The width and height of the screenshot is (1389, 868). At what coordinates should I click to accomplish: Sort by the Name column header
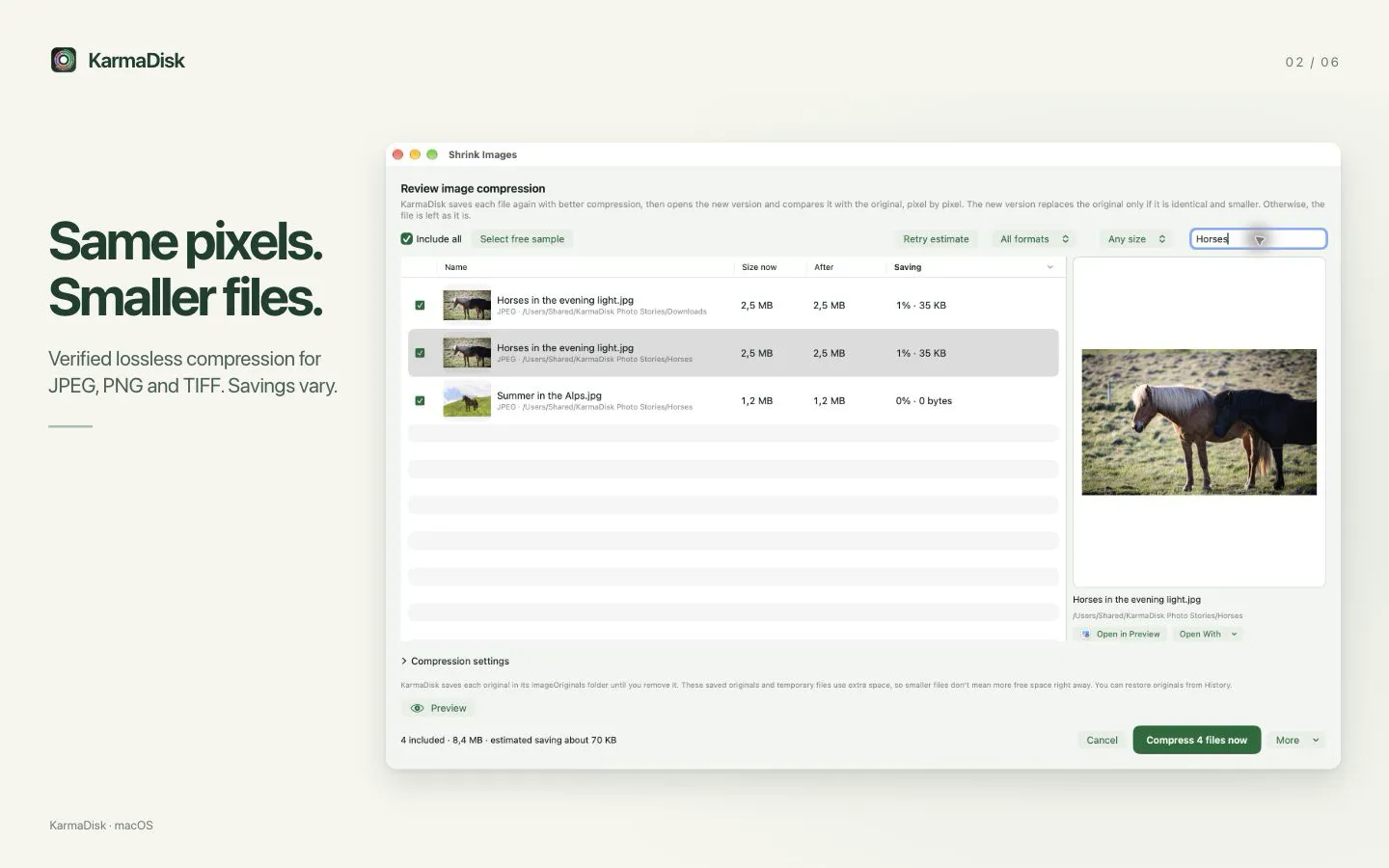click(x=456, y=267)
